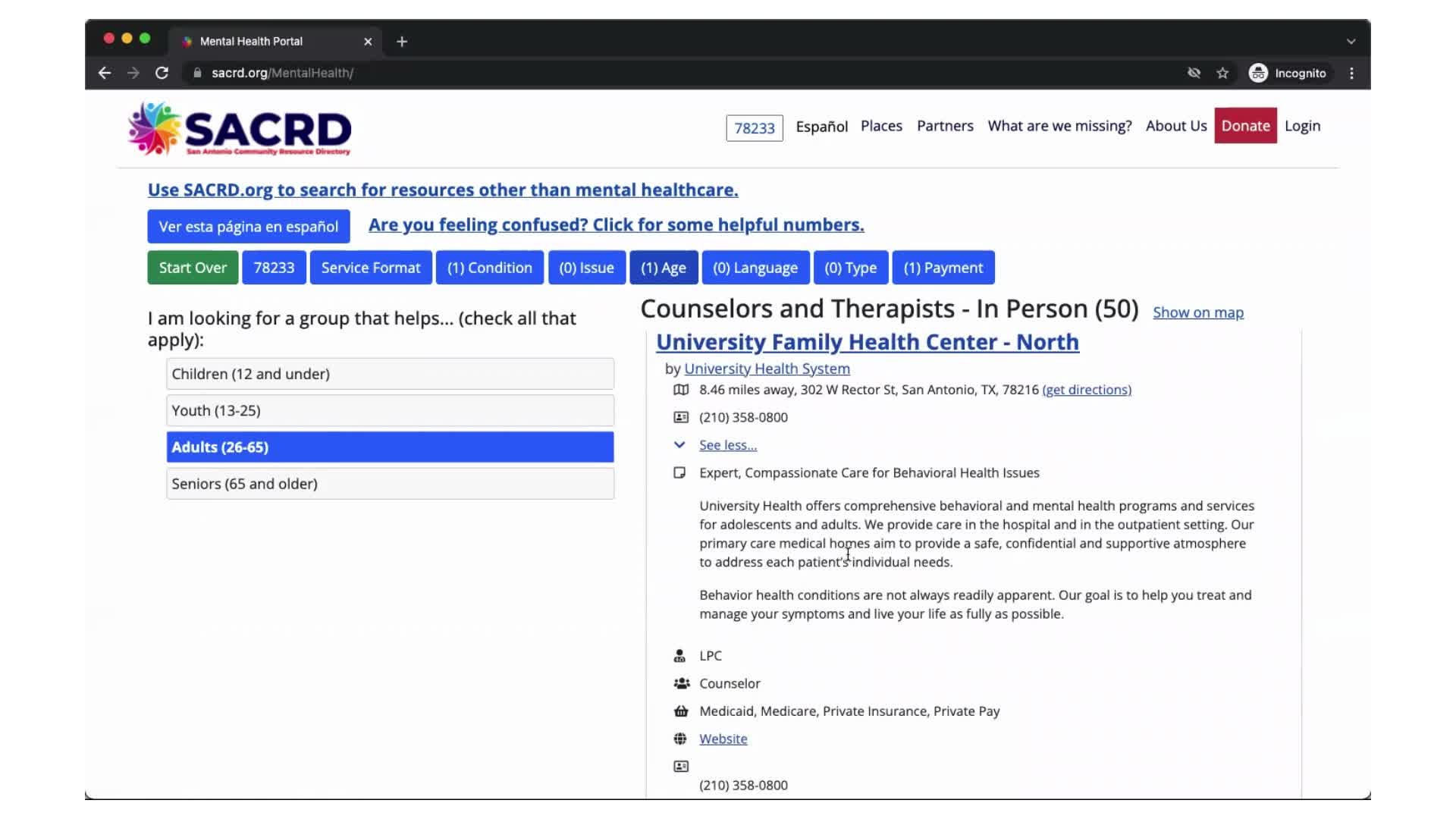Open the (1) Condition filter
Image resolution: width=1456 pixels, height=819 pixels.
490,268
